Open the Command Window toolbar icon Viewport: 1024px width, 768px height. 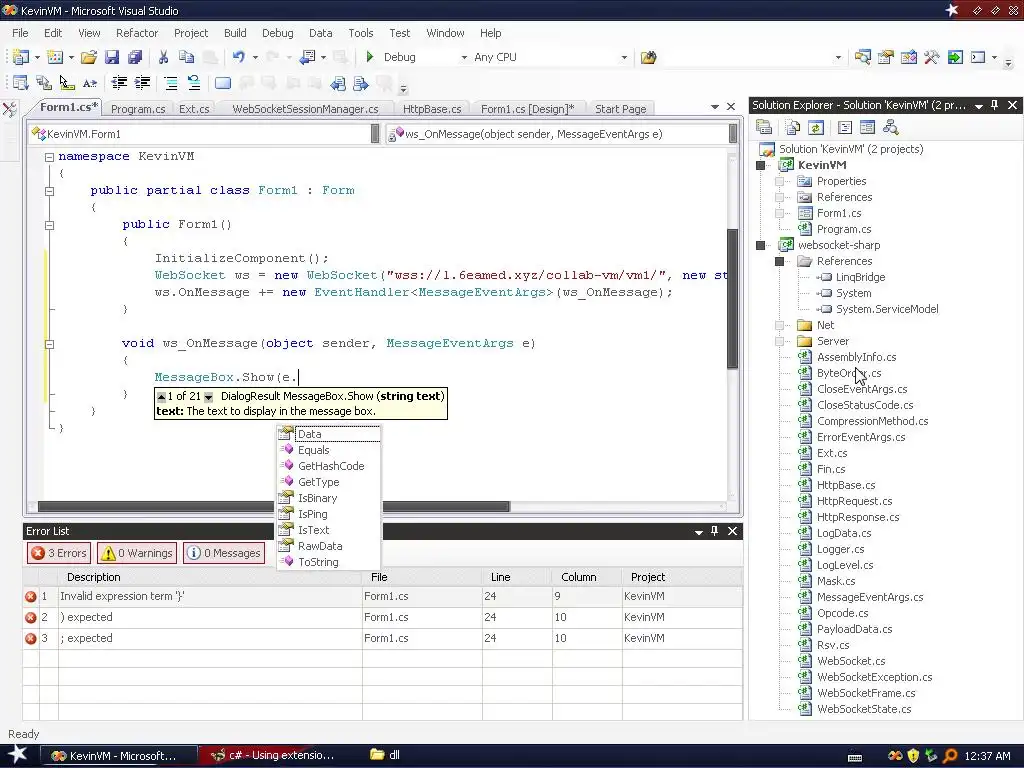[x=978, y=57]
